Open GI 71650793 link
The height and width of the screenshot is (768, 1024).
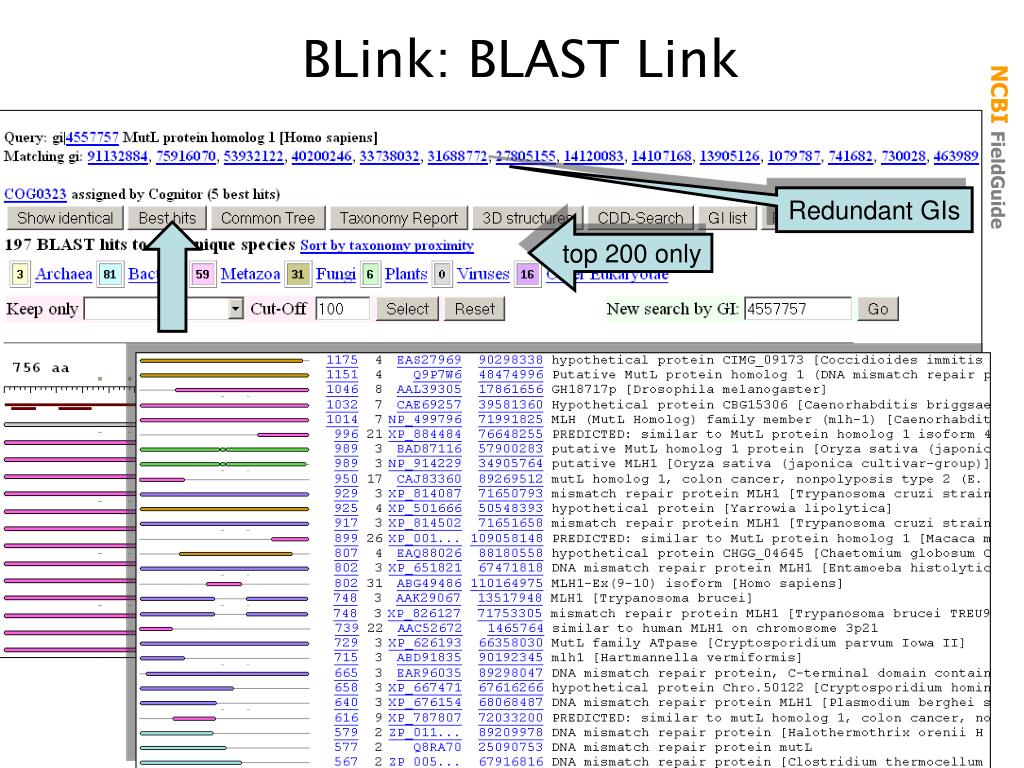tap(511, 494)
